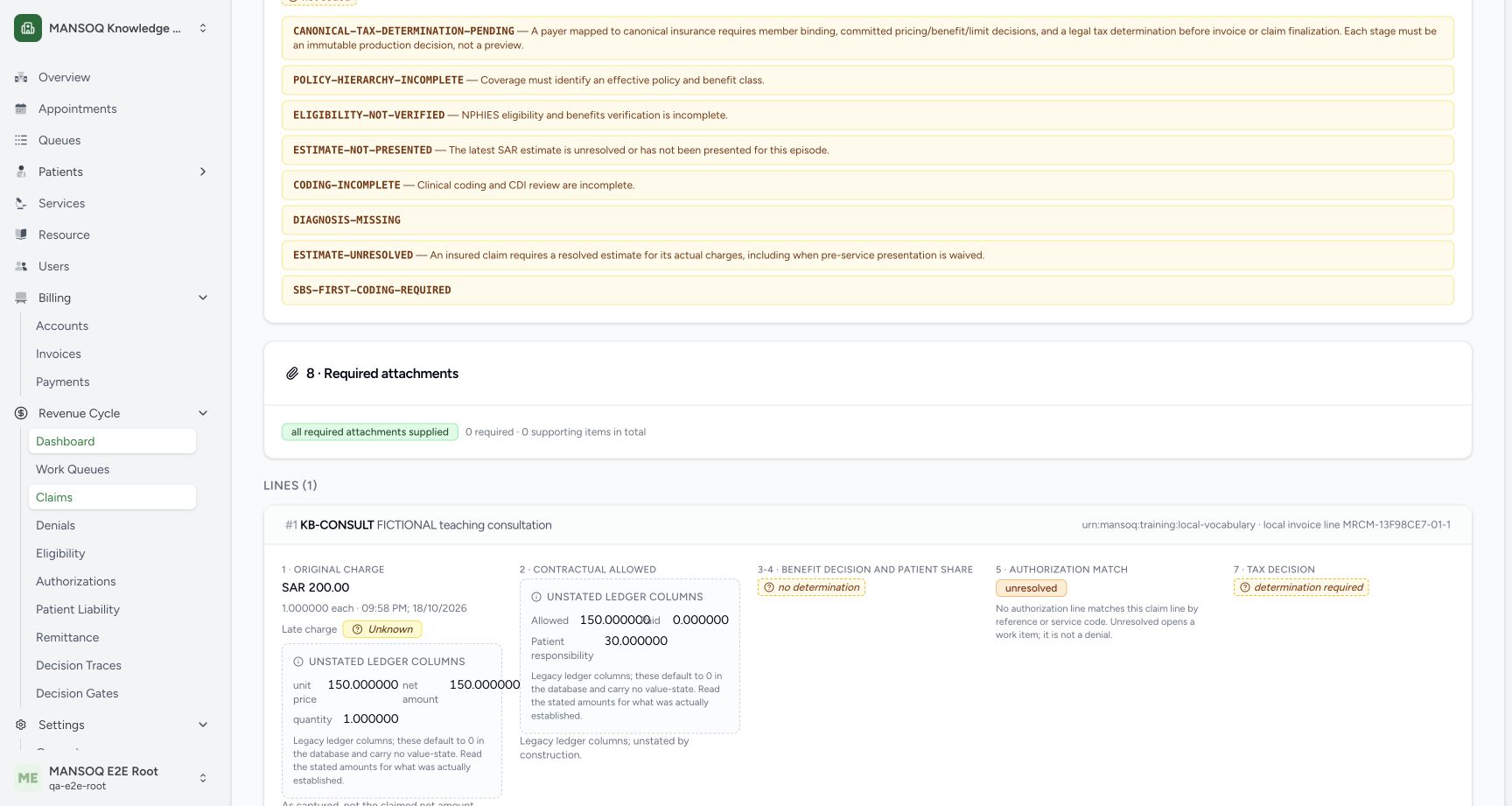Select Claims in the sidebar
Image resolution: width=1512 pixels, height=806 pixels.
click(x=112, y=497)
